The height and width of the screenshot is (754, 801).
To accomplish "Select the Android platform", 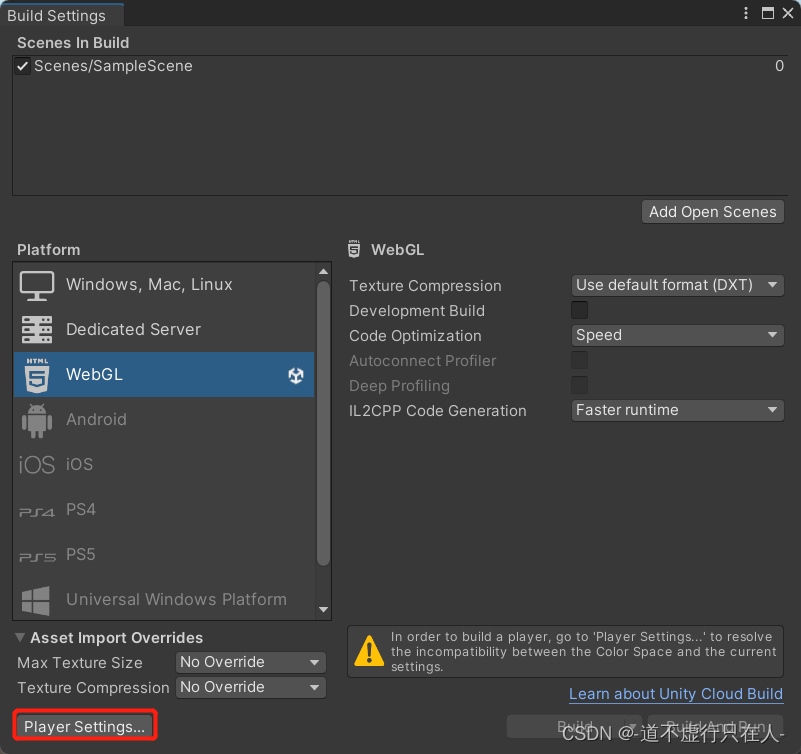I will [164, 419].
